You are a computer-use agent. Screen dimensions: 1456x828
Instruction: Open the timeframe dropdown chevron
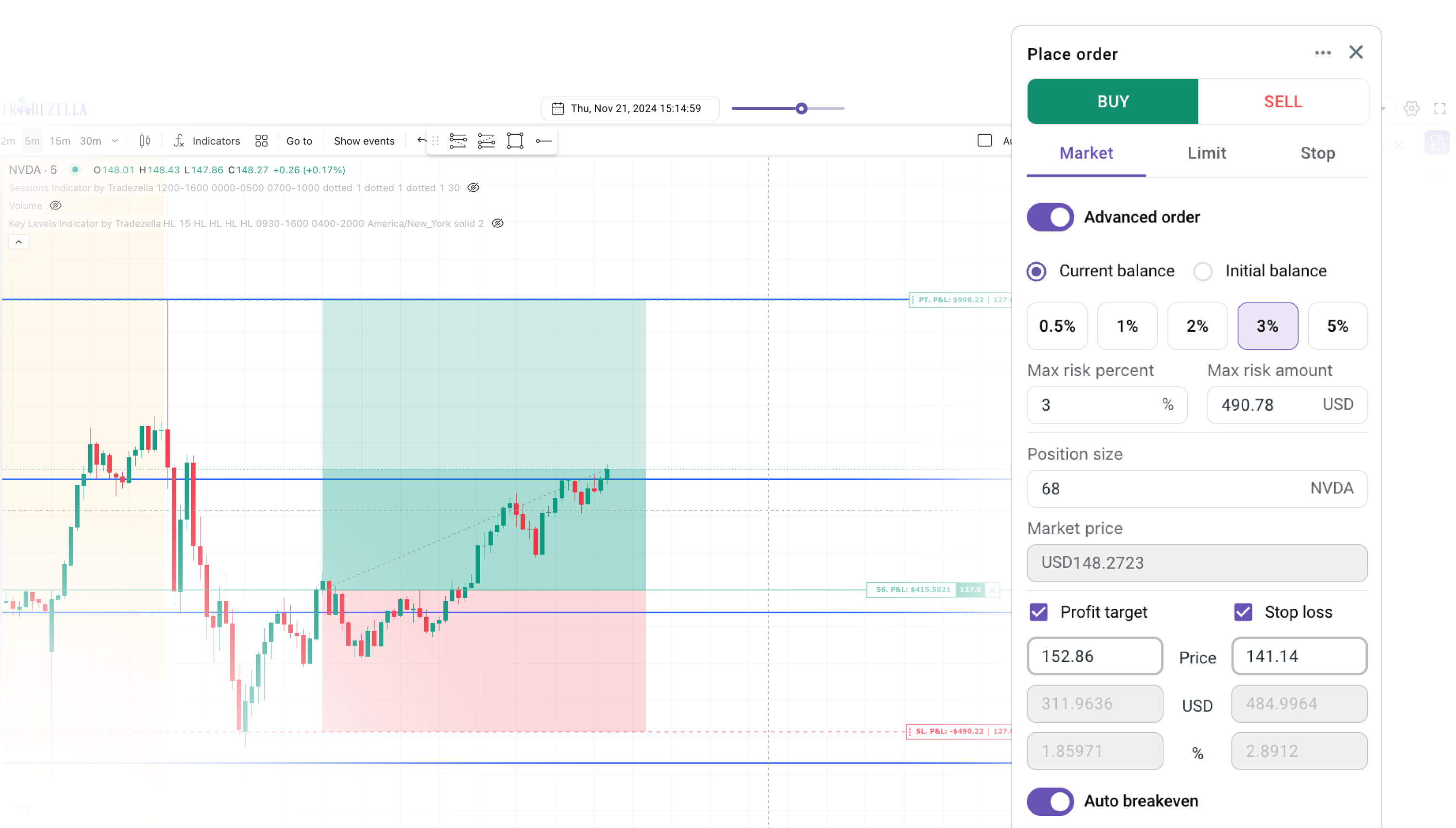(x=115, y=141)
